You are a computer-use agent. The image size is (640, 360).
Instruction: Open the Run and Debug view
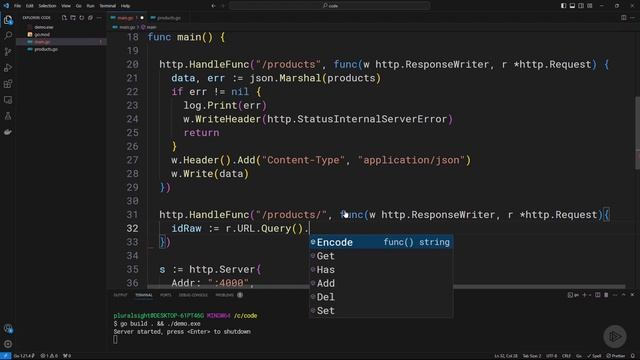pos(8,68)
